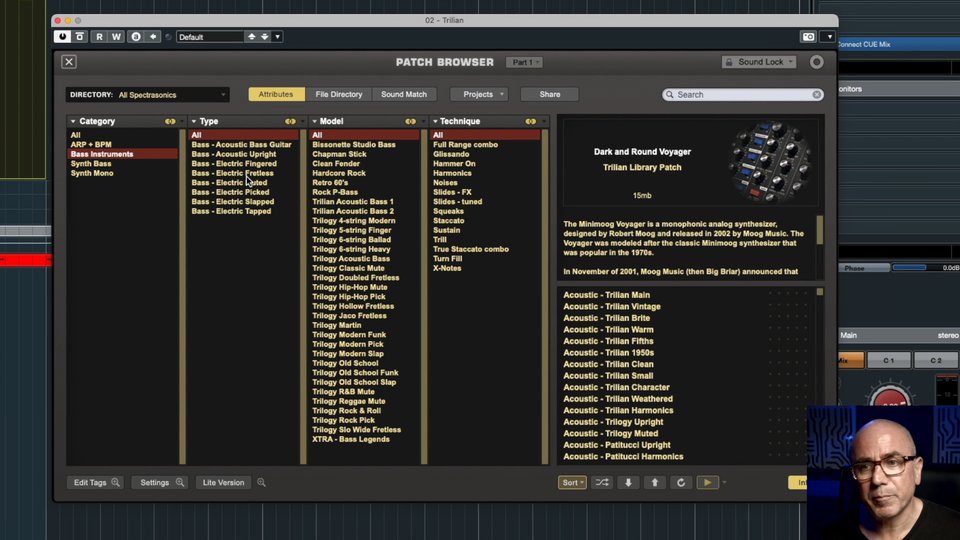This screenshot has width=960, height=540.
Task: Choose Acoustic - Trilian Main patch
Action: tap(606, 295)
